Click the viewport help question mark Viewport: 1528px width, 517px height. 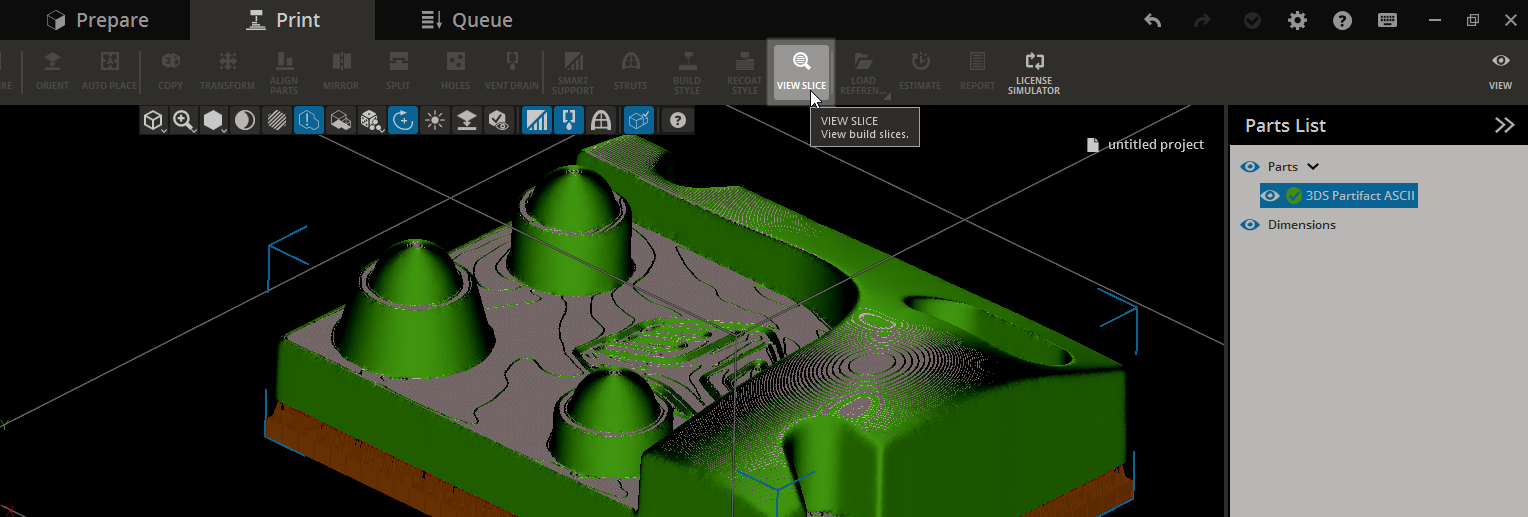tap(678, 121)
